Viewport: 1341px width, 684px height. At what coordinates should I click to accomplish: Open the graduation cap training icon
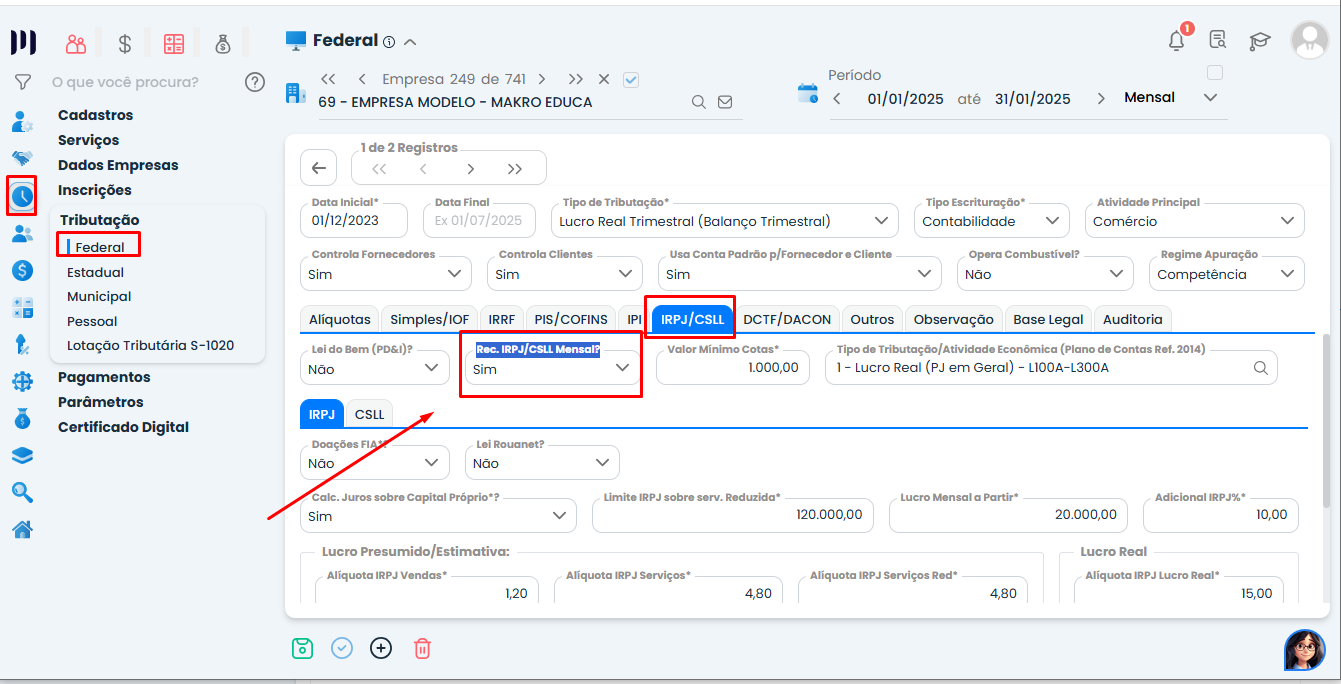click(1260, 41)
